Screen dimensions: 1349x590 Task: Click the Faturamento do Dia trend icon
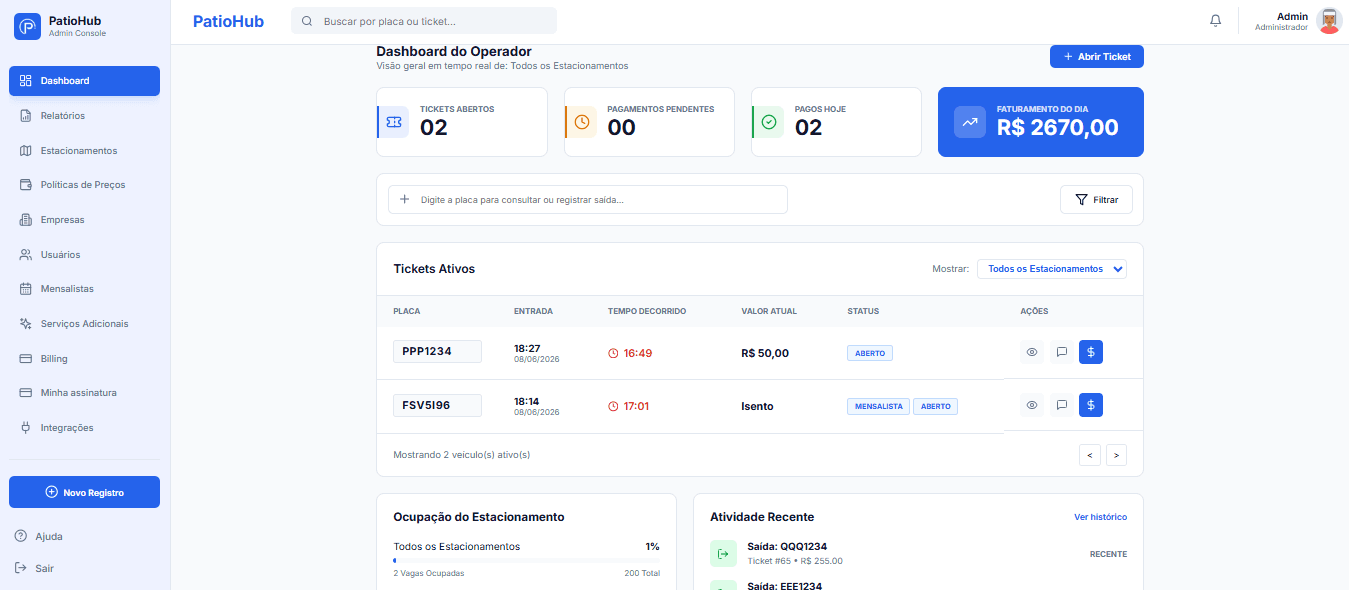[x=970, y=122]
